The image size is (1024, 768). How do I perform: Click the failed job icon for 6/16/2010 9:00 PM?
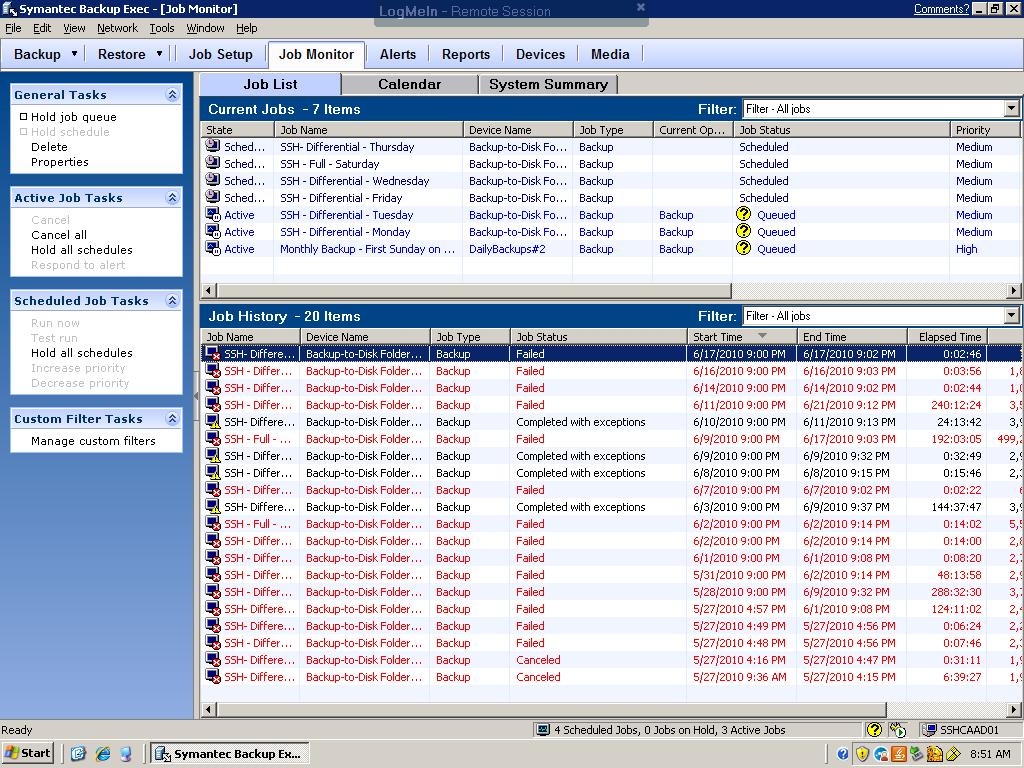tap(212, 370)
